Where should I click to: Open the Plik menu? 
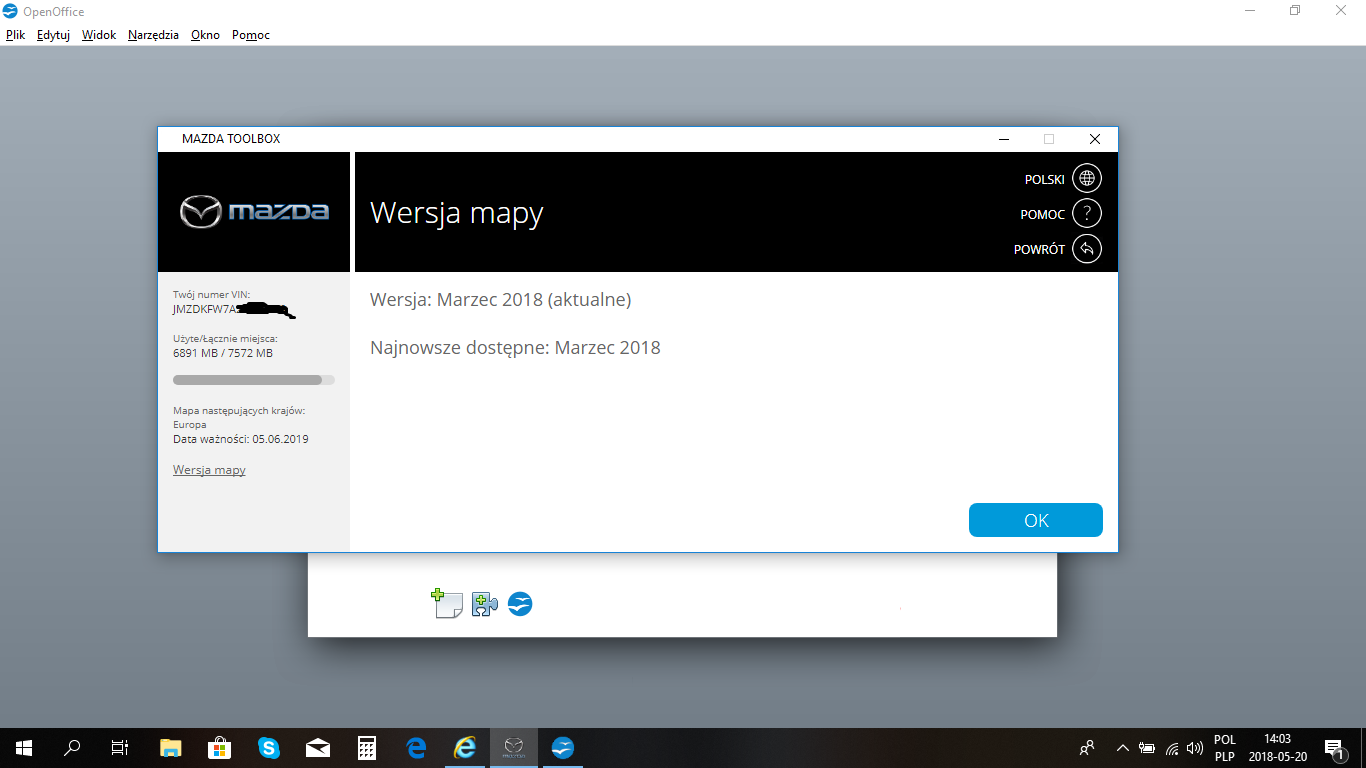pos(15,35)
